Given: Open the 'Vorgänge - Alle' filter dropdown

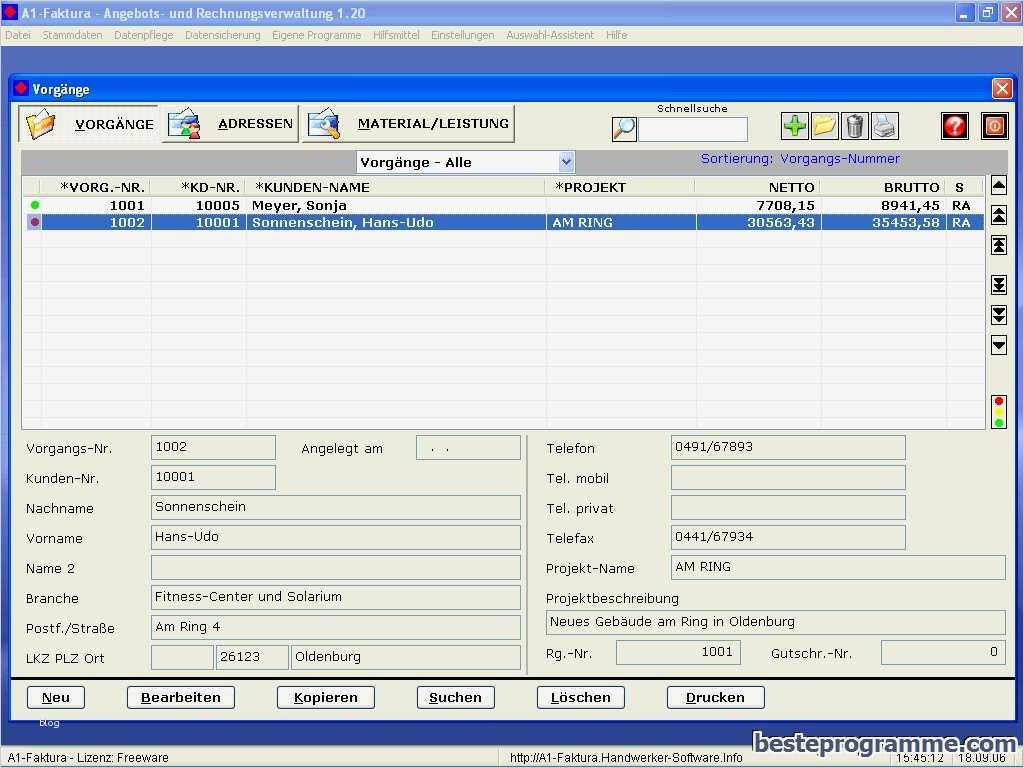Looking at the screenshot, I should (566, 162).
